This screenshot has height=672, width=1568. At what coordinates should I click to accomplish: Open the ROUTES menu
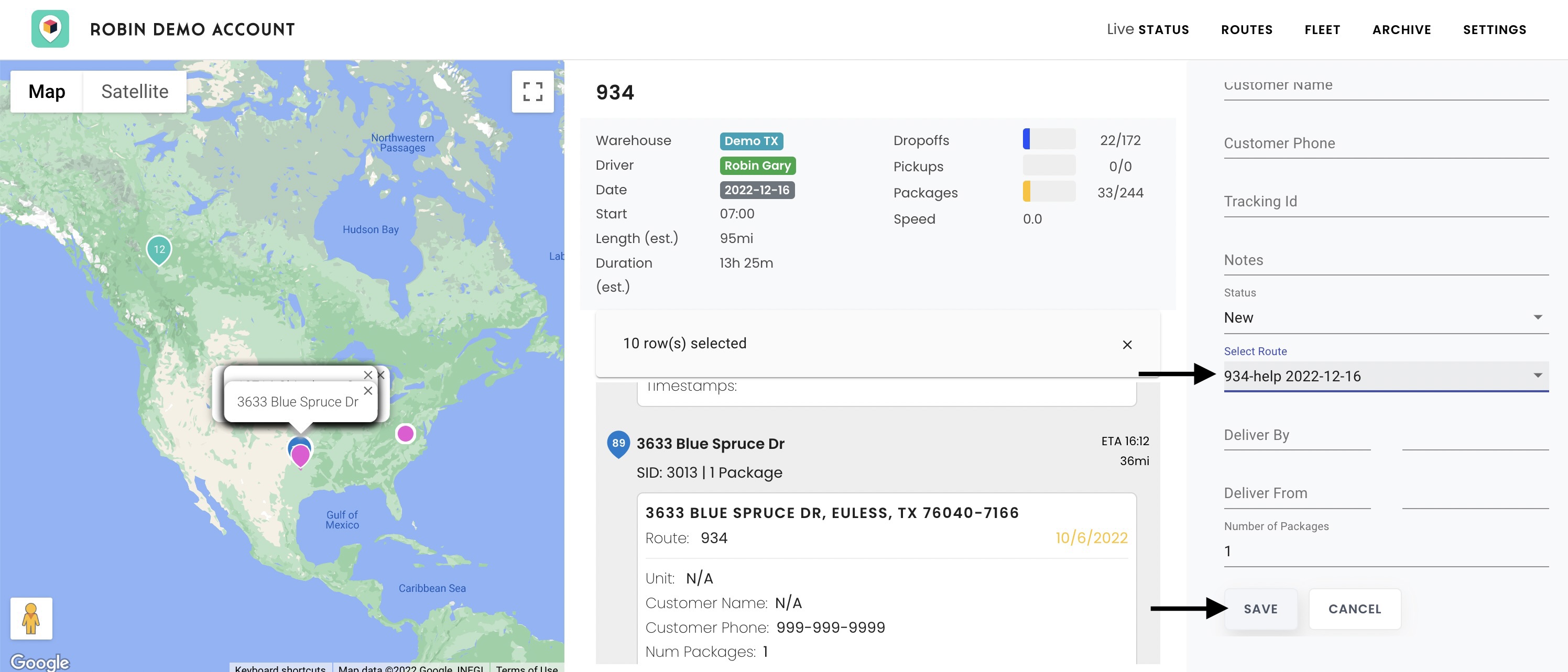coord(1246,30)
